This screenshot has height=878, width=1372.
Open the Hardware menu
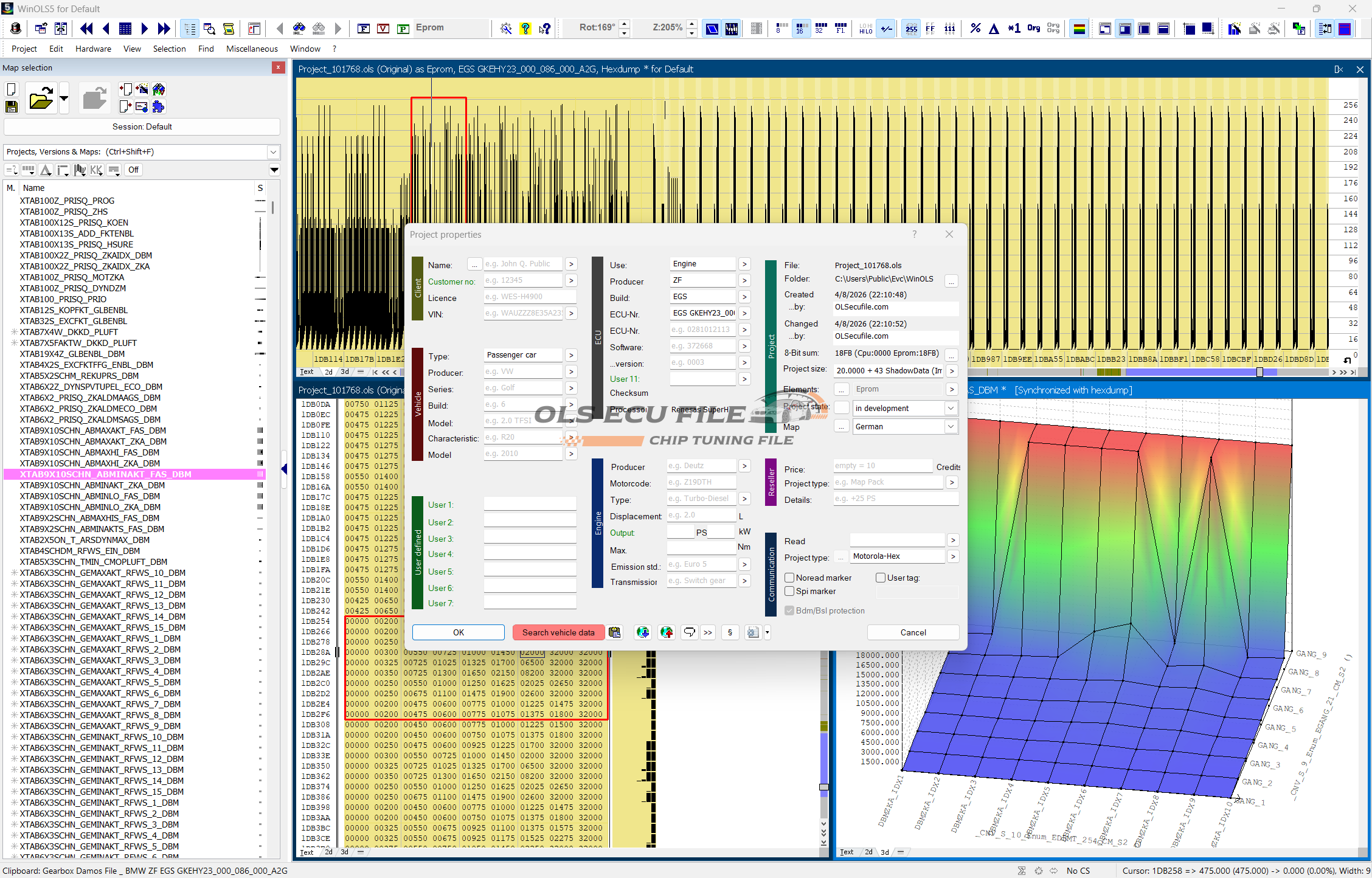click(93, 49)
